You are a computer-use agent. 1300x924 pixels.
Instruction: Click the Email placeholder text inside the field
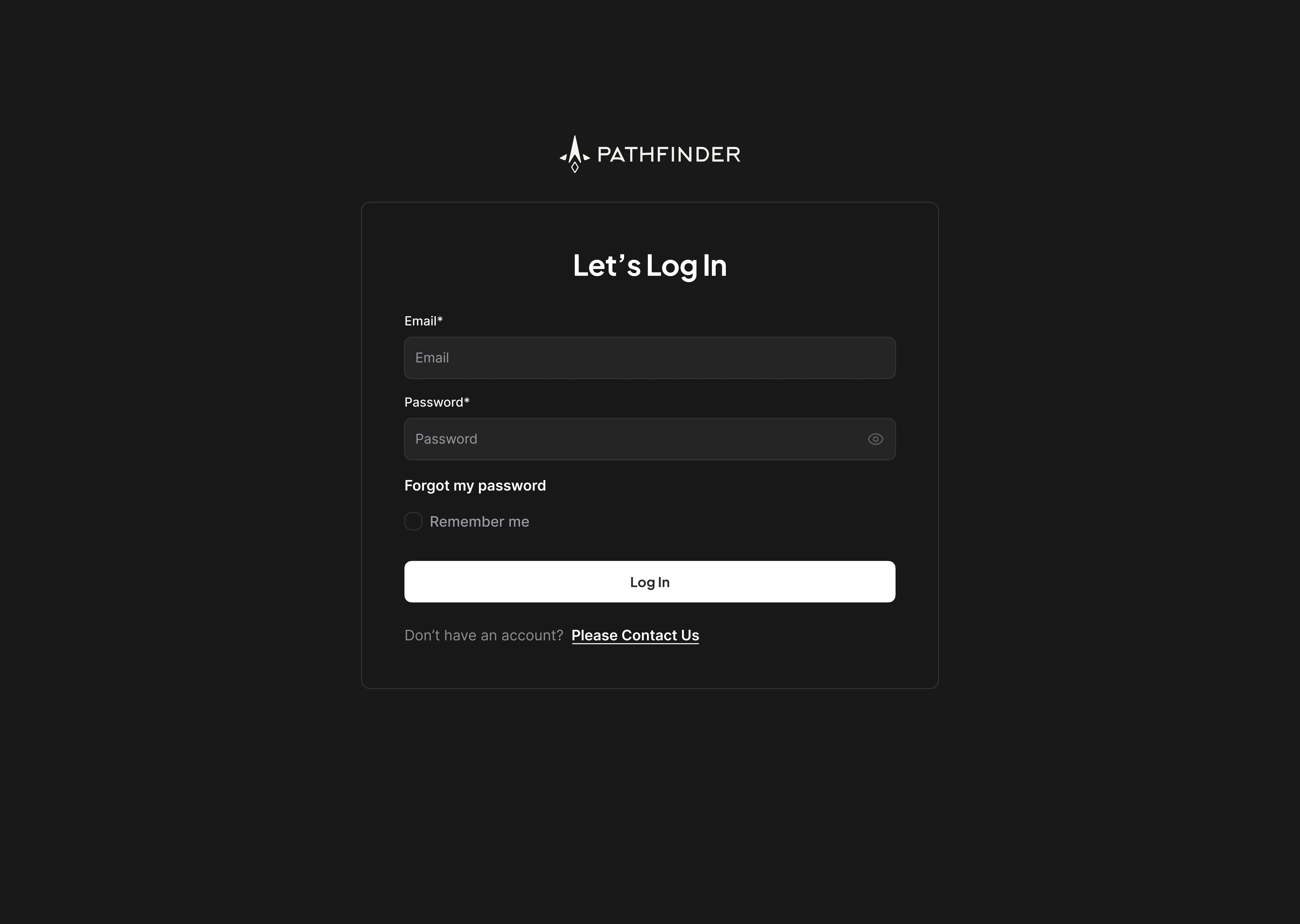432,358
